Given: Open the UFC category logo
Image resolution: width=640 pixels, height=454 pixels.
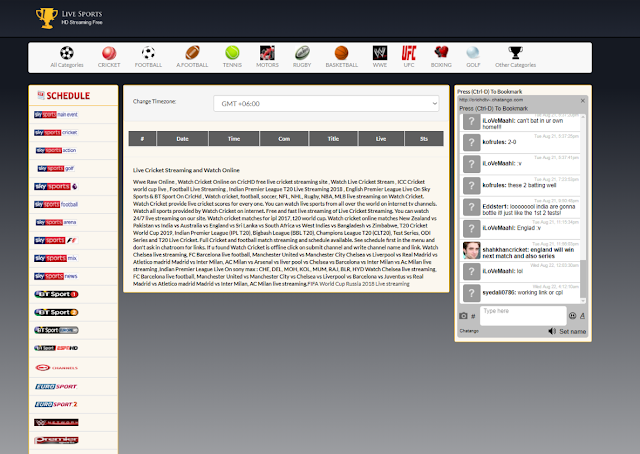Looking at the screenshot, I should [409, 53].
